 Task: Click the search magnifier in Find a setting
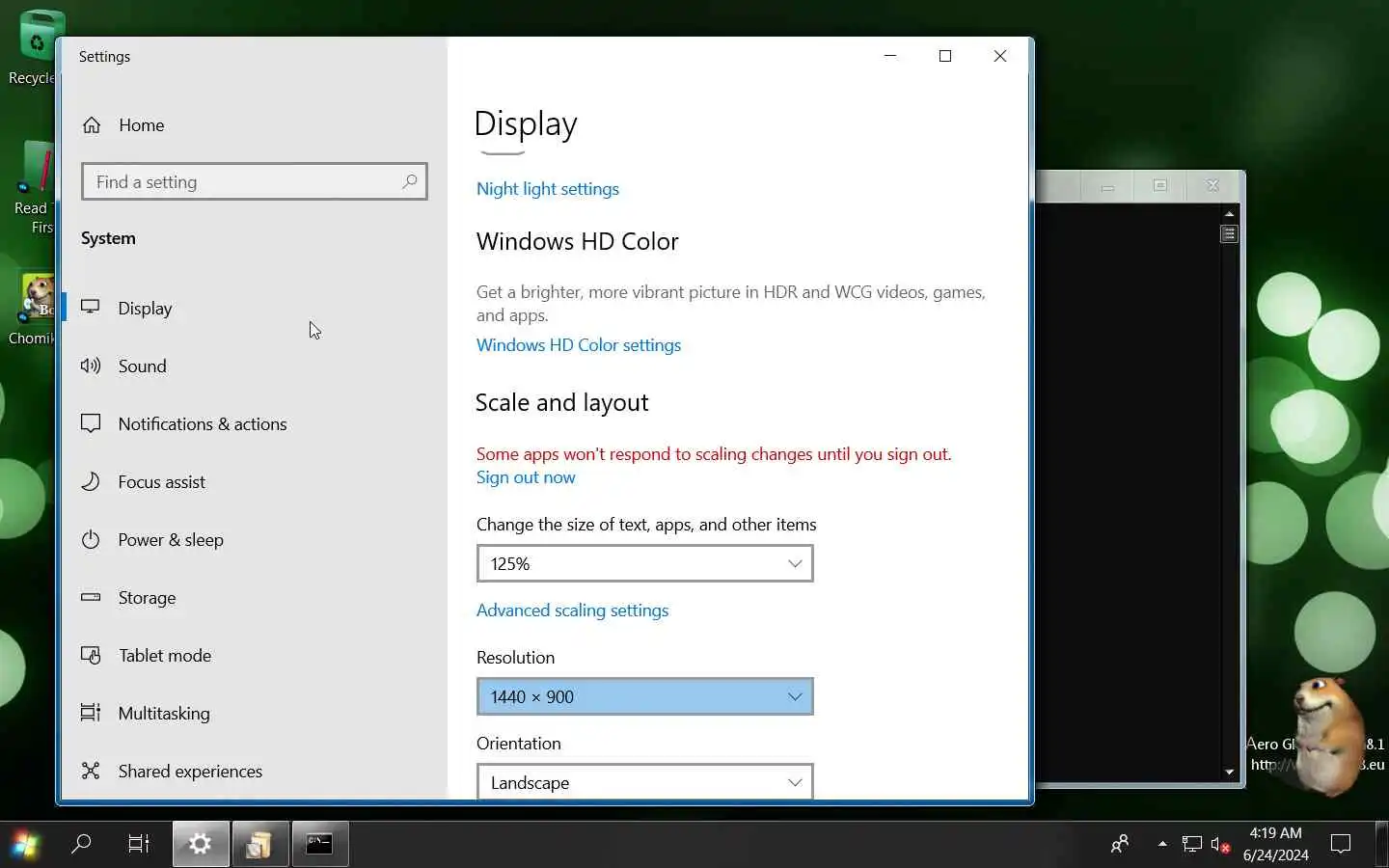pos(409,181)
